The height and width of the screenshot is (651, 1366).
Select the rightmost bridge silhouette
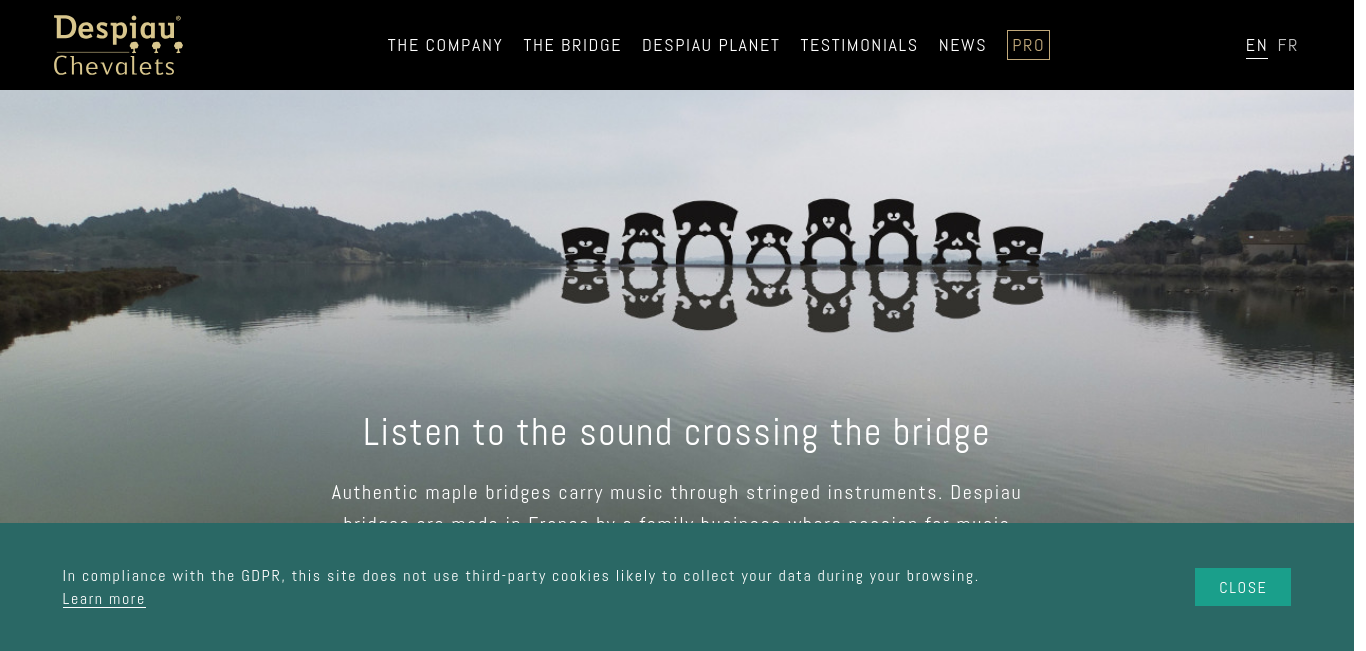pos(1018,246)
